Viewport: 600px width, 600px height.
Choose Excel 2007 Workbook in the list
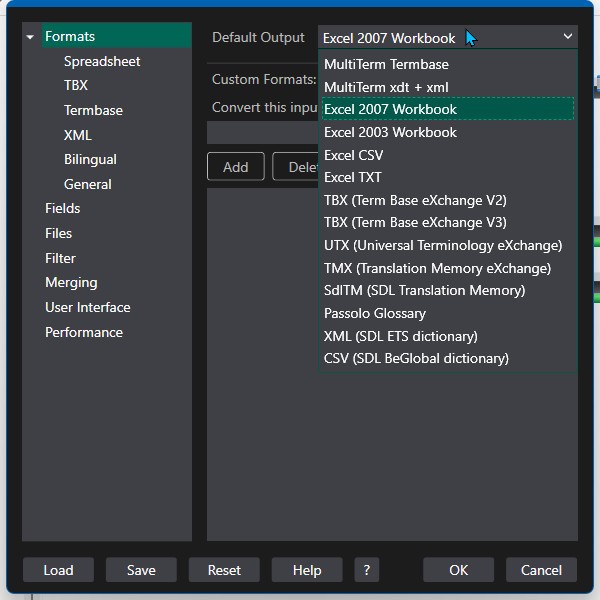coord(447,109)
